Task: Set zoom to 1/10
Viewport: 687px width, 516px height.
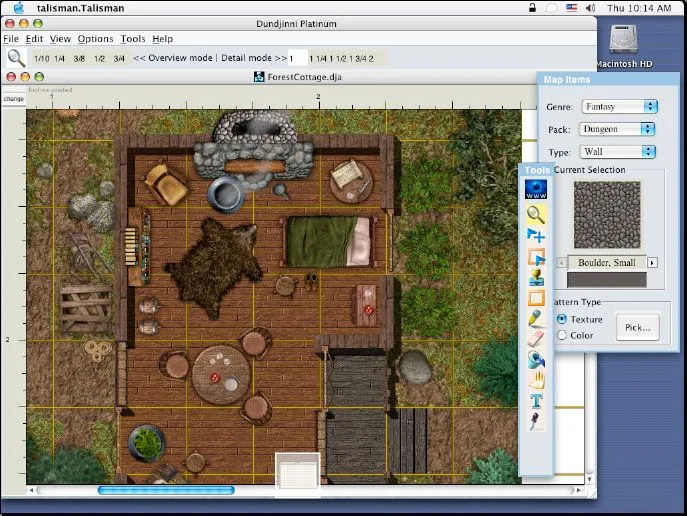Action: point(42,59)
